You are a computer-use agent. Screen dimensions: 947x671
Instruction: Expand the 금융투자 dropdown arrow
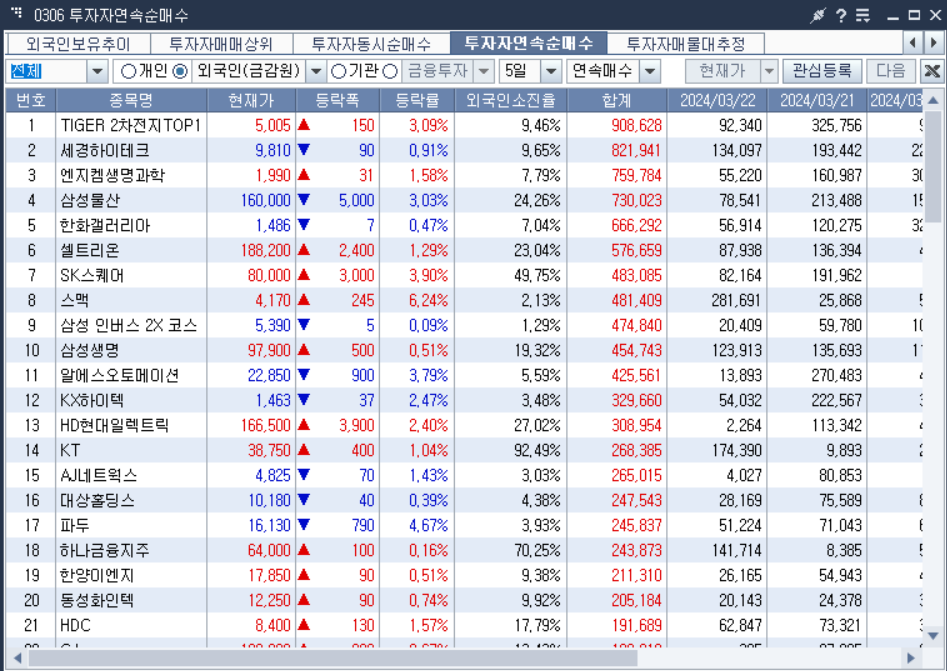pos(483,72)
